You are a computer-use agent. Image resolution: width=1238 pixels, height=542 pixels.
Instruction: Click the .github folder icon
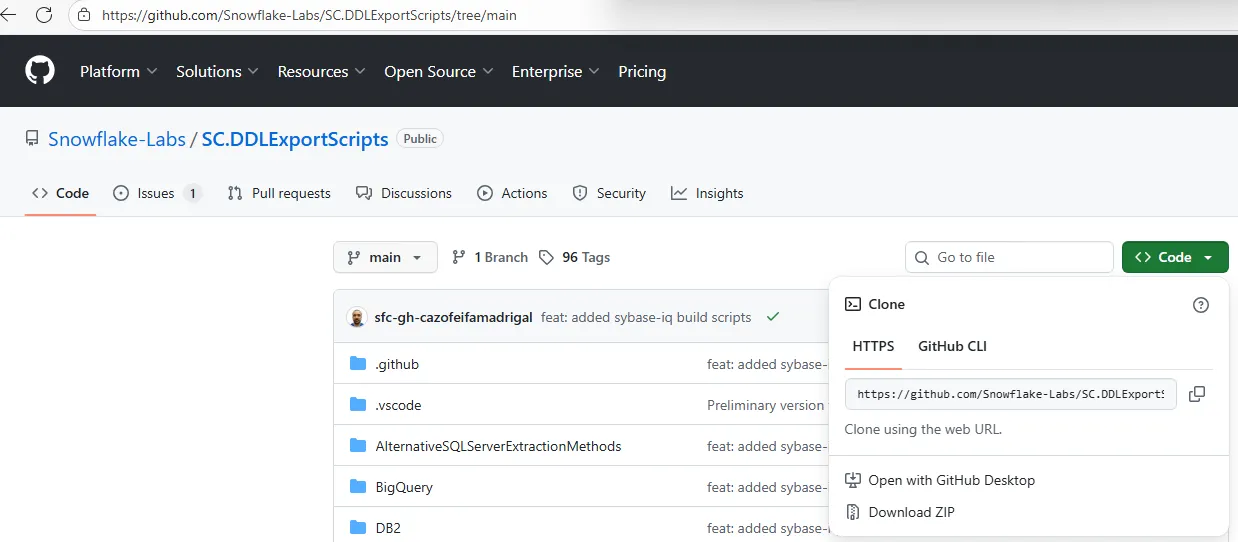pyautogui.click(x=358, y=364)
